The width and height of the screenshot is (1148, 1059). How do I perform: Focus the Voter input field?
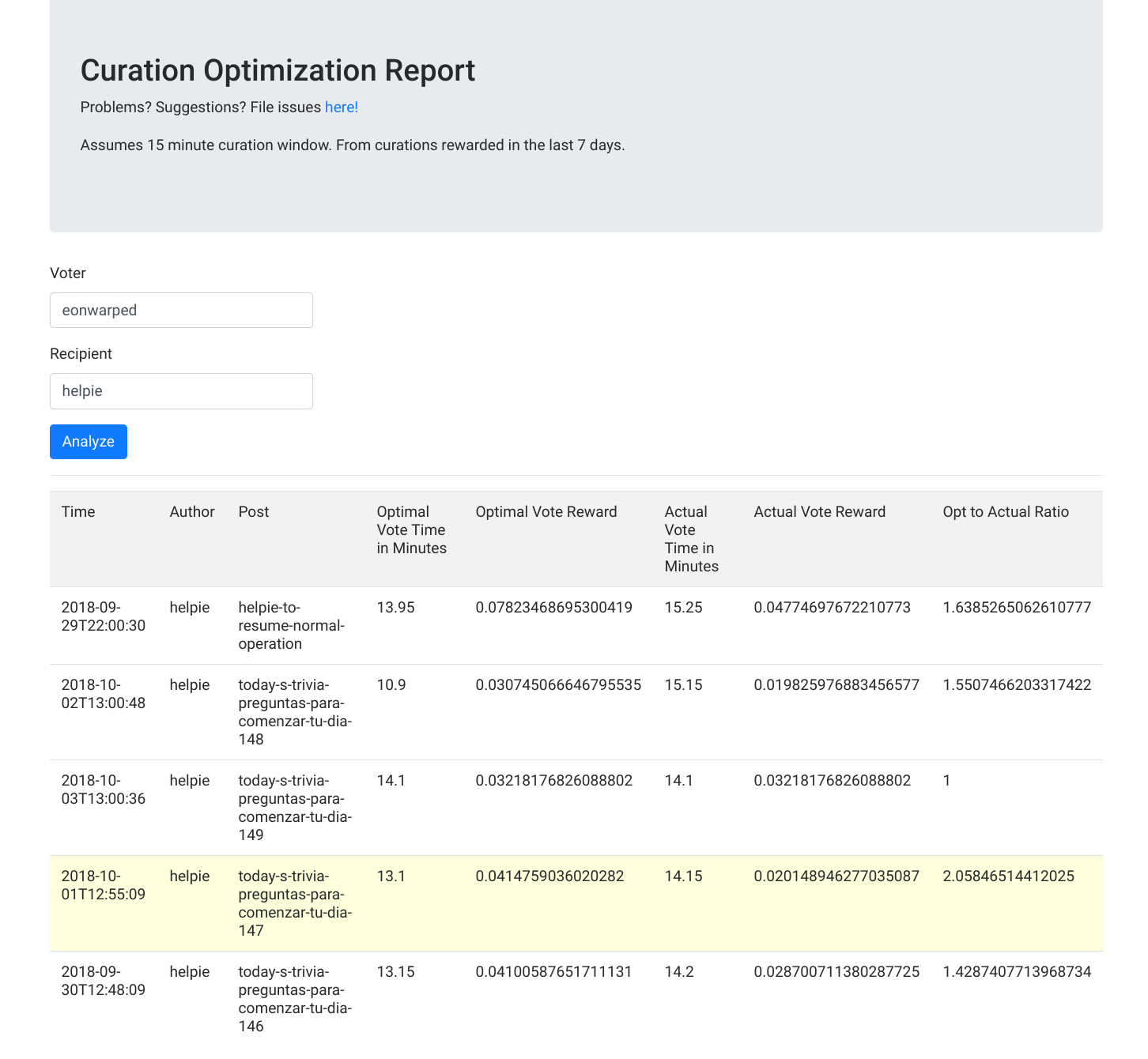pos(181,311)
